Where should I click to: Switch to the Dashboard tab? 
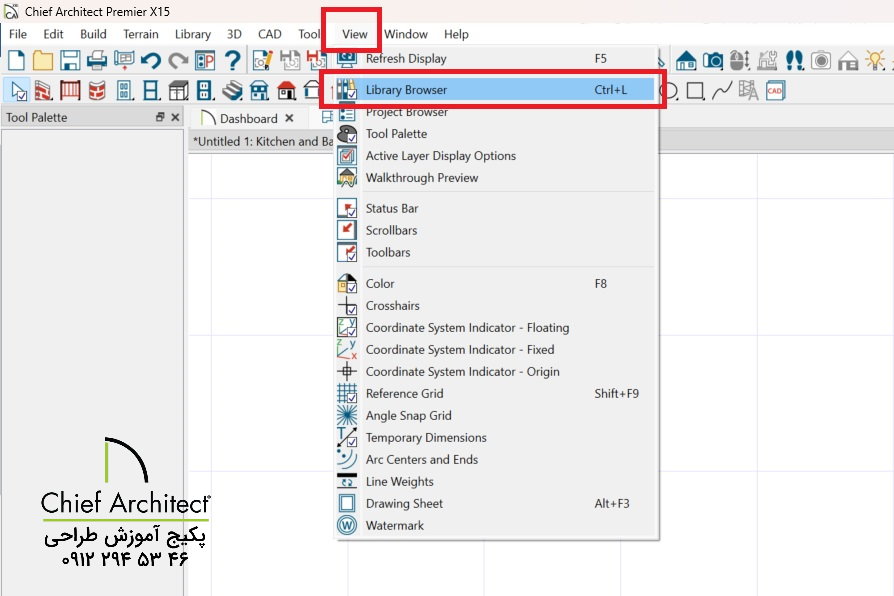(x=249, y=119)
